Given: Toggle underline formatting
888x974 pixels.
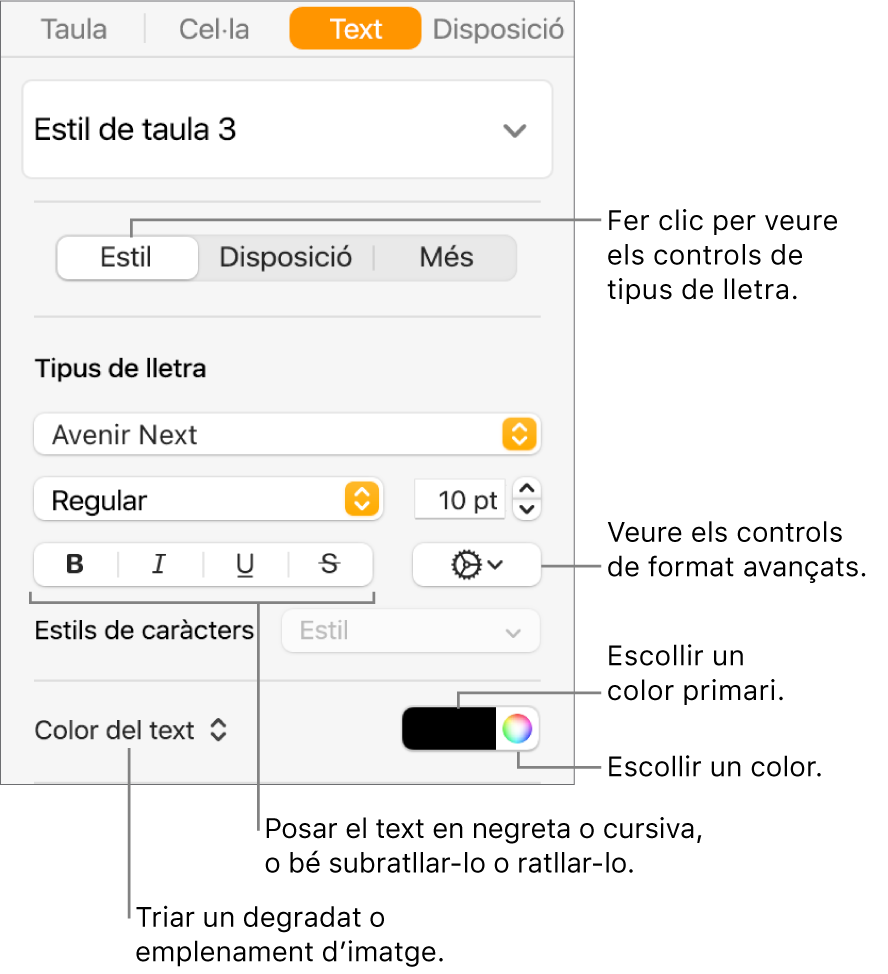Looking at the screenshot, I should 245,565.
